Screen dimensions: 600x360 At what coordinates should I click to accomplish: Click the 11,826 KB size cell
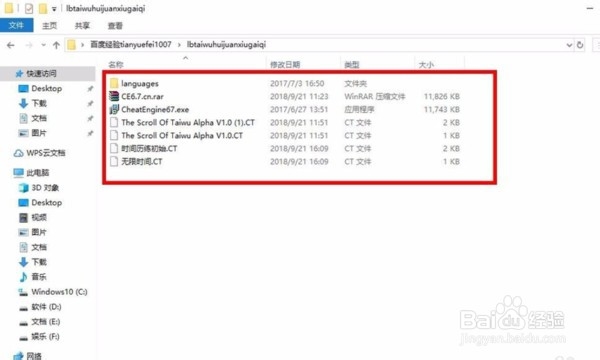(x=442, y=96)
